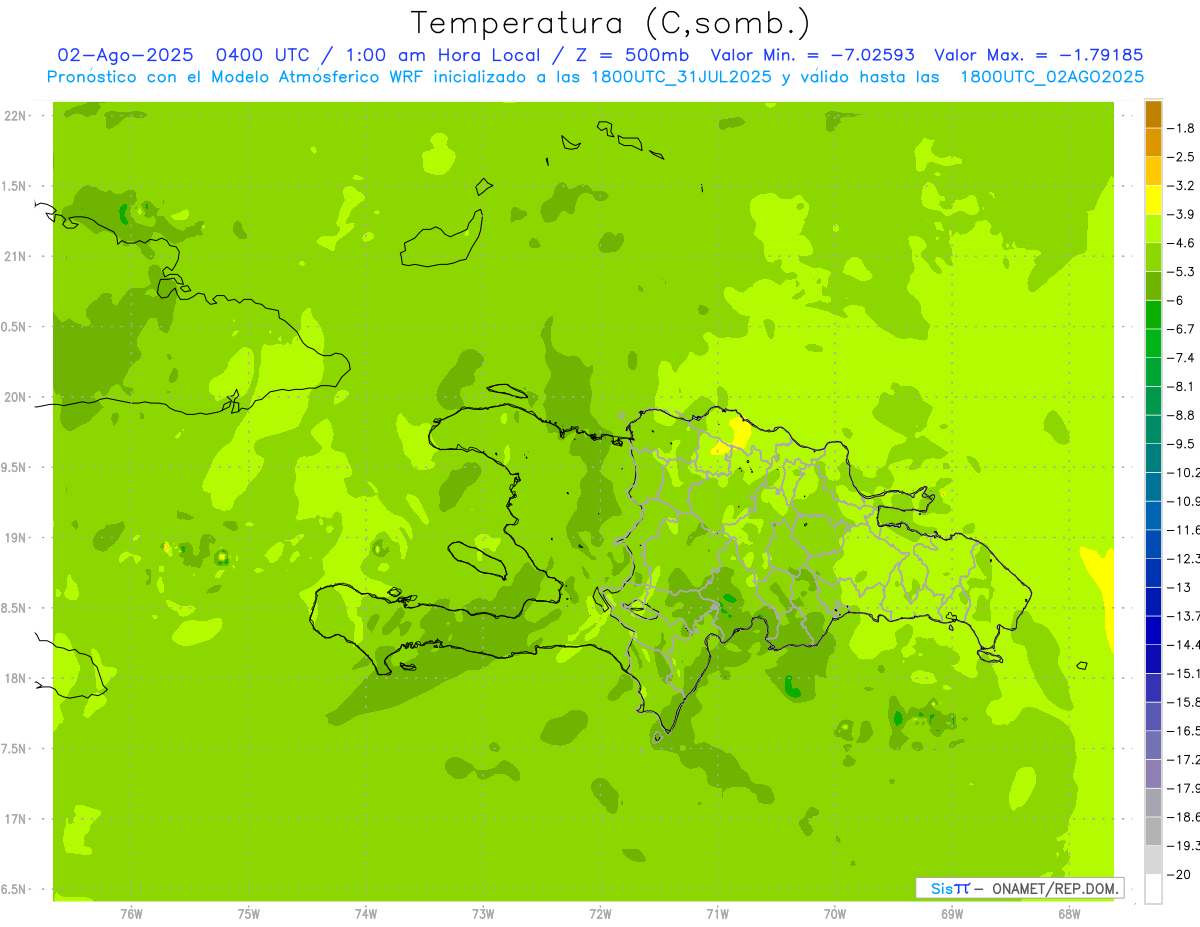This screenshot has width=1200, height=927.
Task: Click the colorbar label '-9.5'
Action: pyautogui.click(x=1181, y=444)
